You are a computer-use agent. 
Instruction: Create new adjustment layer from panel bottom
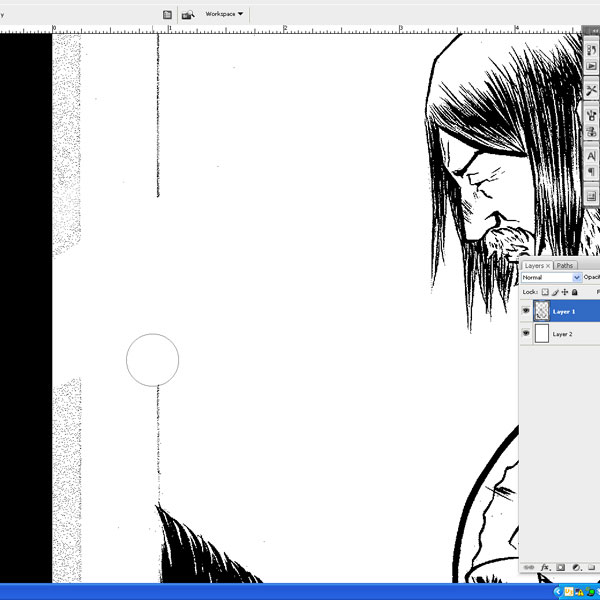pos(577,567)
